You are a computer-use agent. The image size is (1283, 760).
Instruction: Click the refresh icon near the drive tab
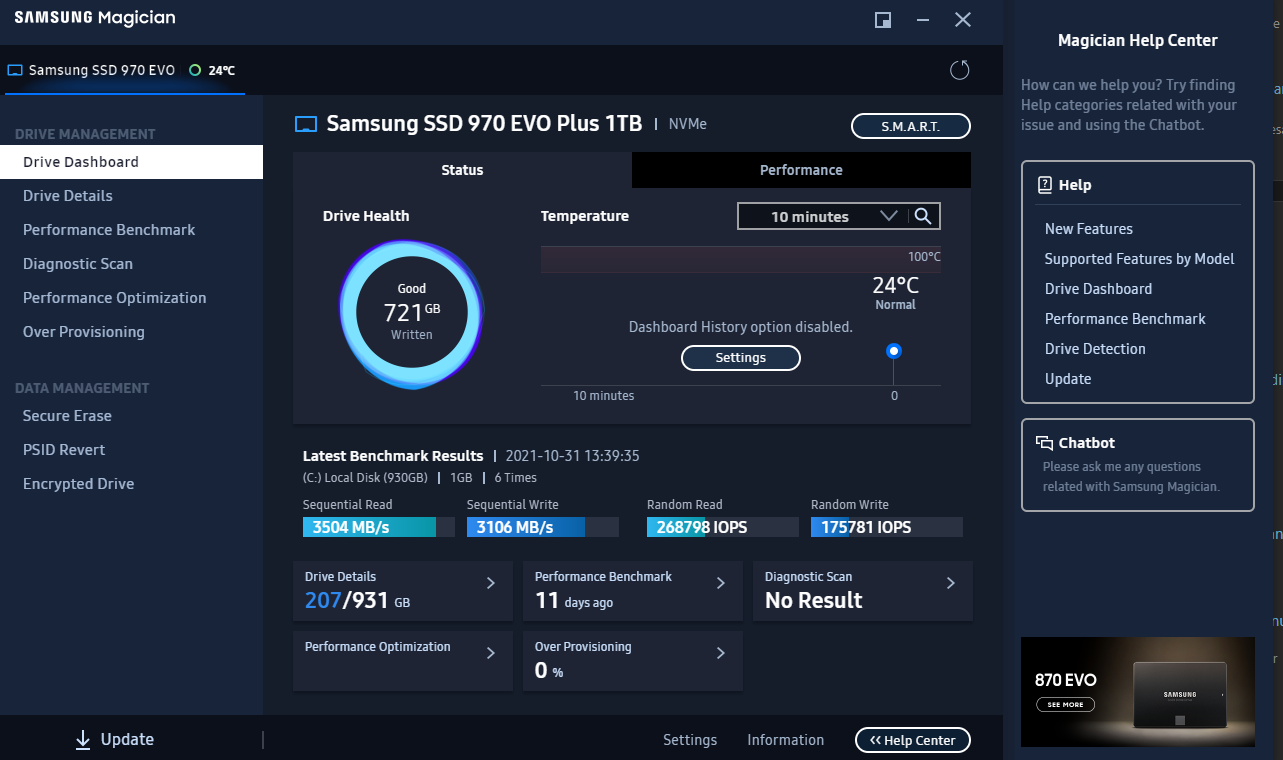(959, 69)
